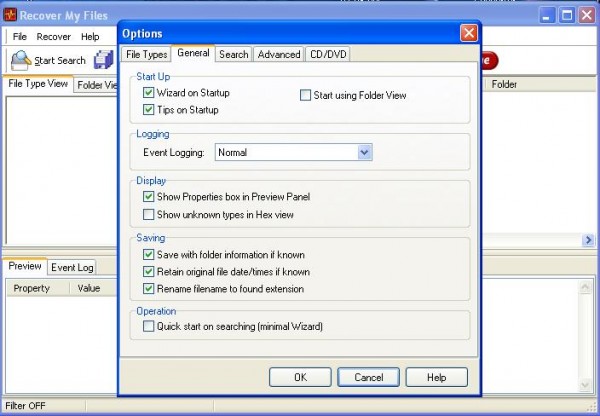Click the save disk toolbar icon

pyautogui.click(x=104, y=60)
